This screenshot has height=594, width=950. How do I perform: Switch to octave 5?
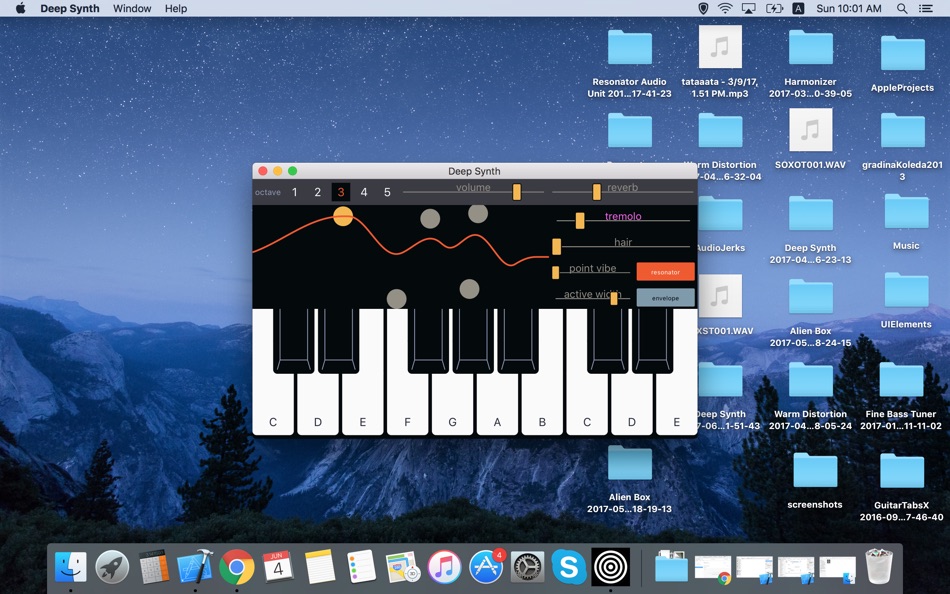click(x=387, y=192)
